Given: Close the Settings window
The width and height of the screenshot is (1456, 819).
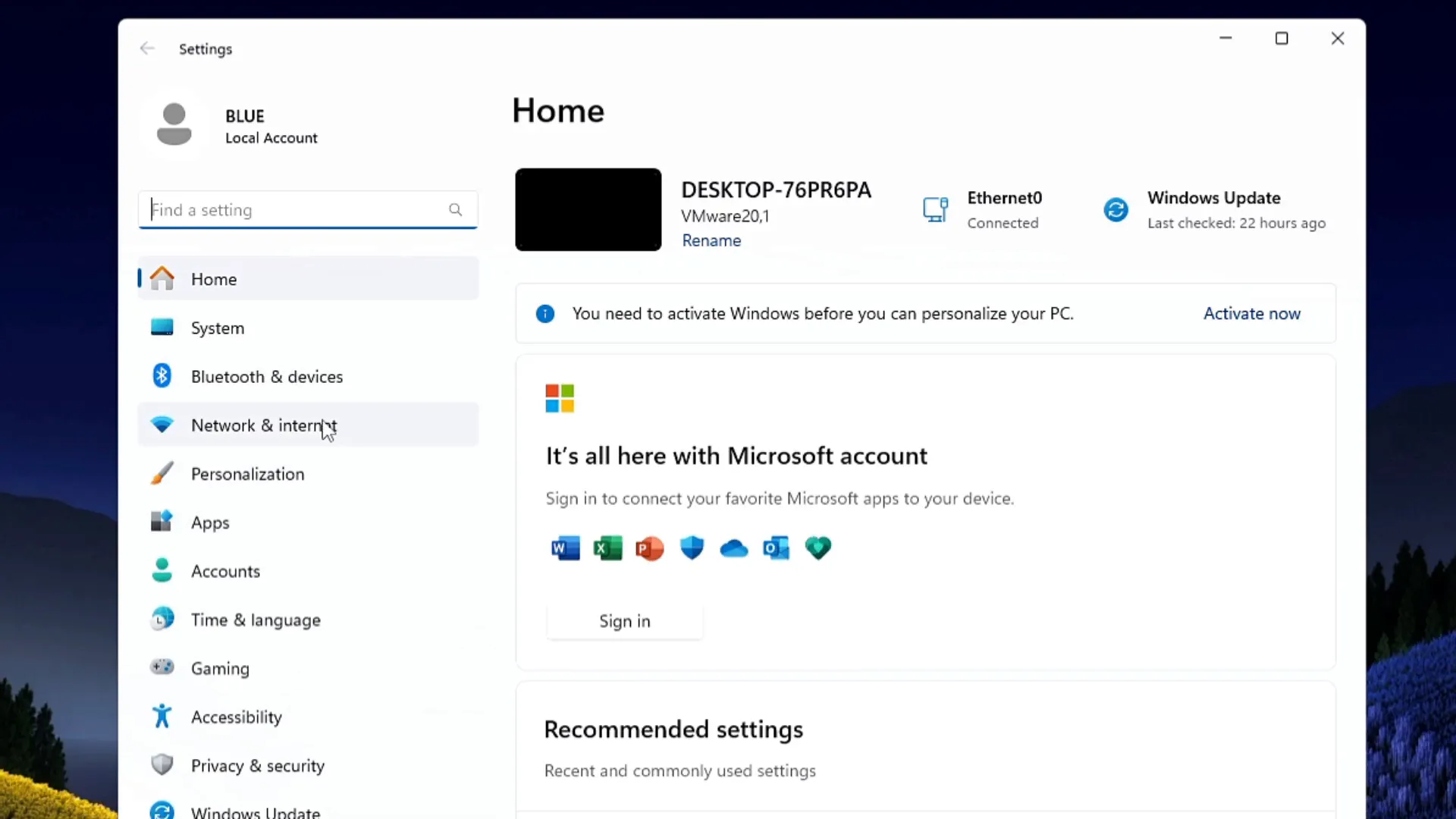Looking at the screenshot, I should [1338, 38].
